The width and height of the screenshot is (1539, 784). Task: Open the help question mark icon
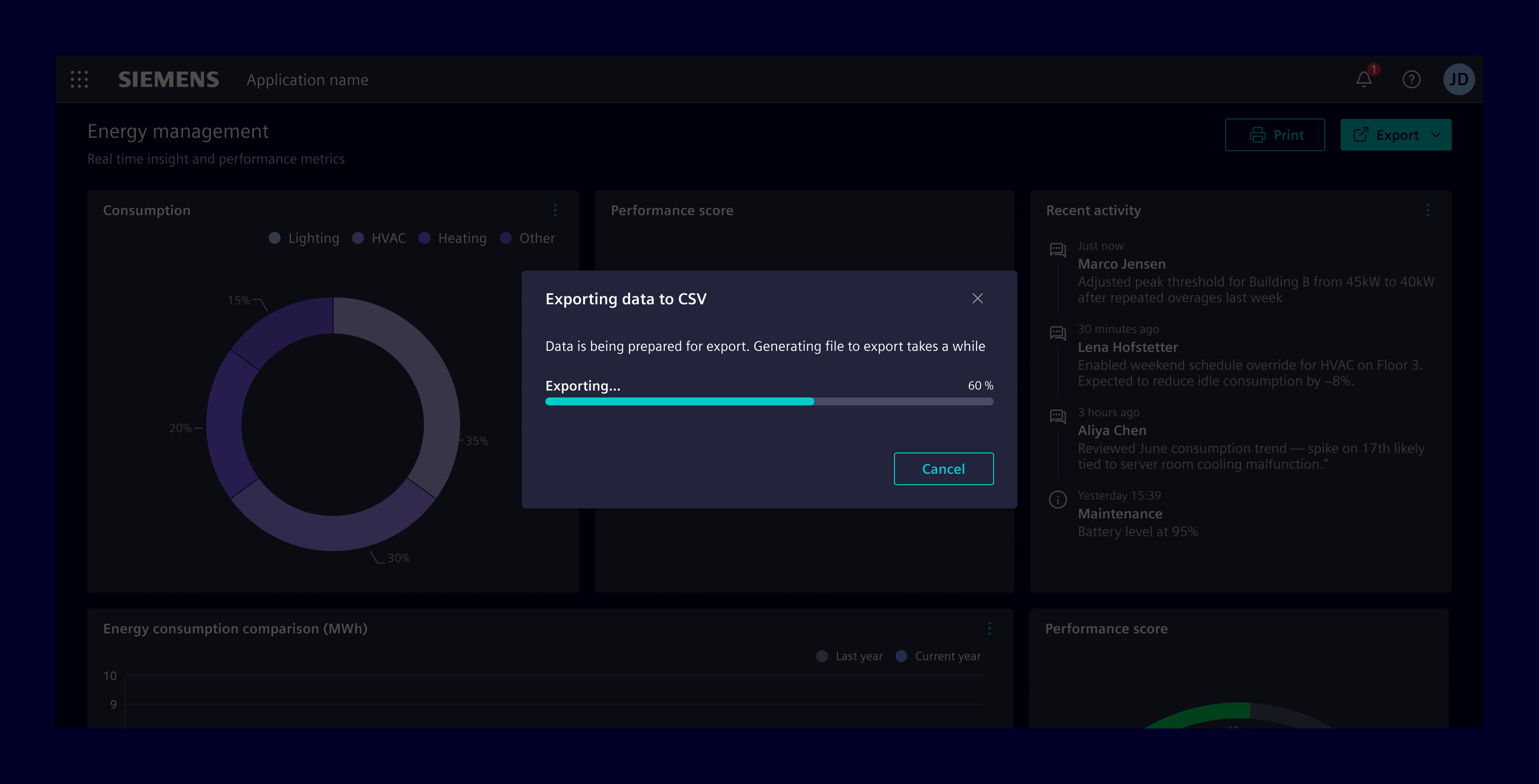pos(1412,79)
